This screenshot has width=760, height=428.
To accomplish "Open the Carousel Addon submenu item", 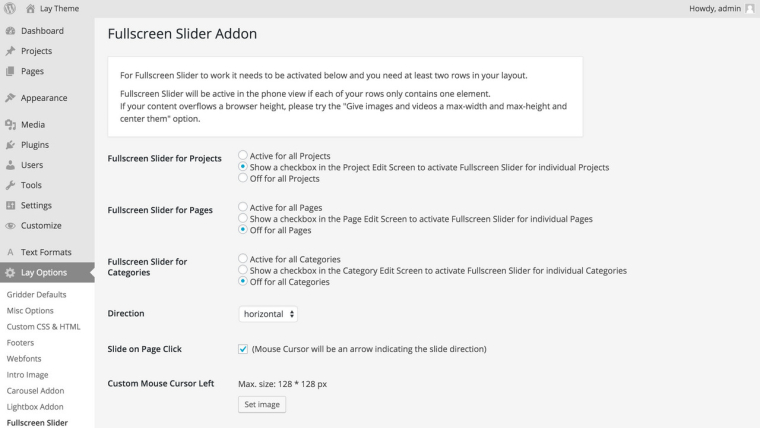I will [35, 391].
